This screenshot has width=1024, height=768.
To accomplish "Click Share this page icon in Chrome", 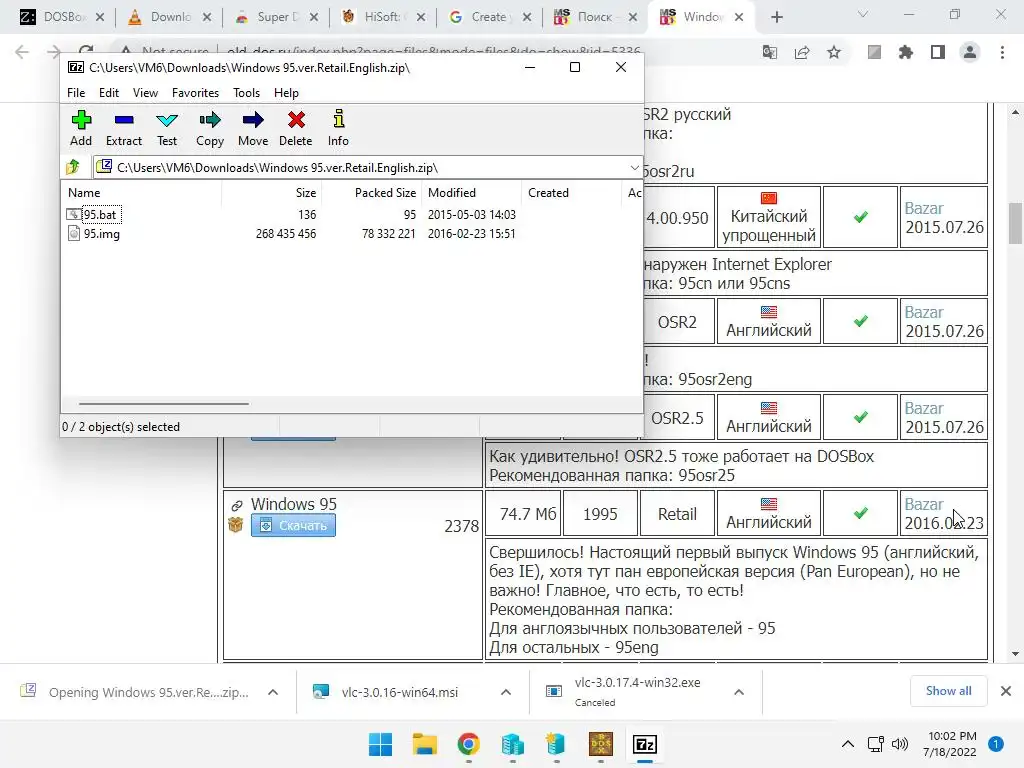I will coord(802,52).
